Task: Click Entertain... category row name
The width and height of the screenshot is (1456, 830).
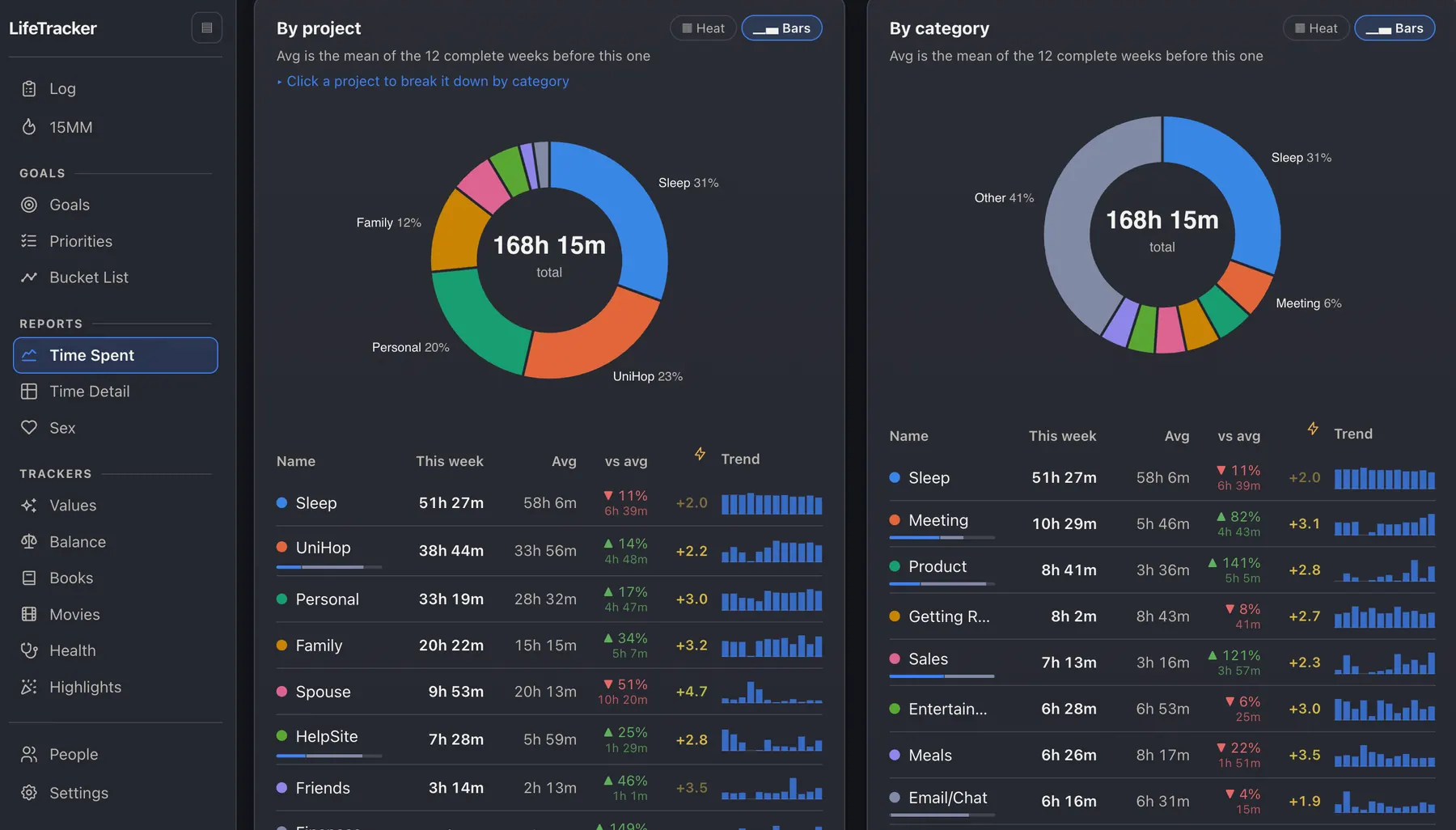Action: click(x=947, y=709)
